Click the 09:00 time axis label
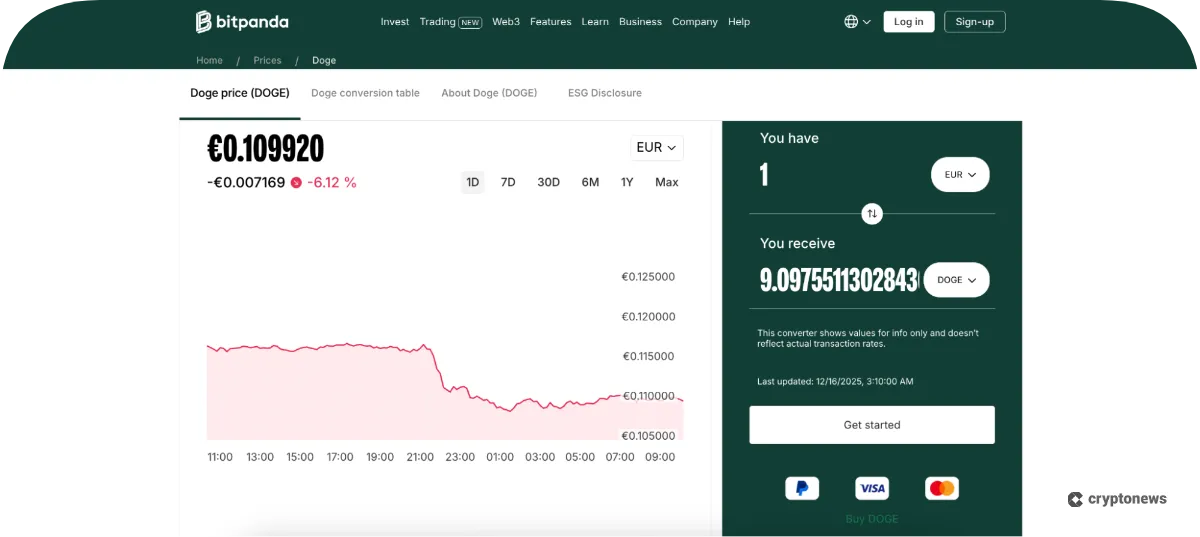Screen dimensions: 1200x537 click(660, 457)
